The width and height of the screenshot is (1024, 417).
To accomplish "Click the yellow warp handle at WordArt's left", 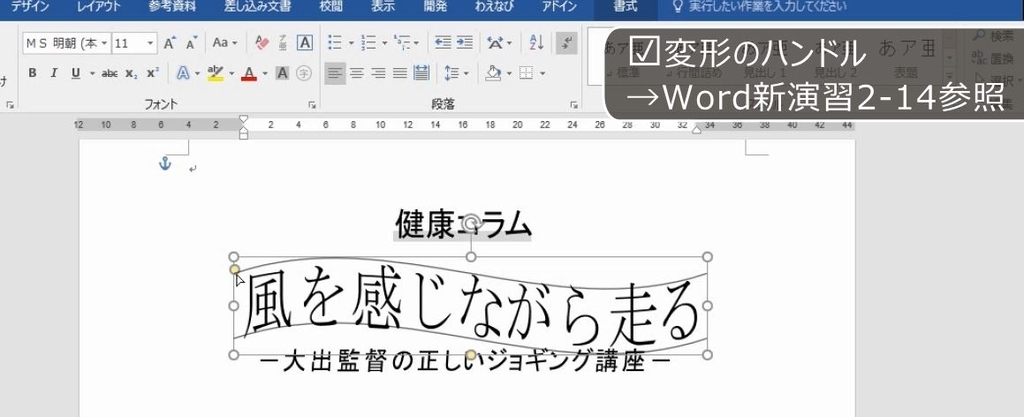I will coord(234,270).
